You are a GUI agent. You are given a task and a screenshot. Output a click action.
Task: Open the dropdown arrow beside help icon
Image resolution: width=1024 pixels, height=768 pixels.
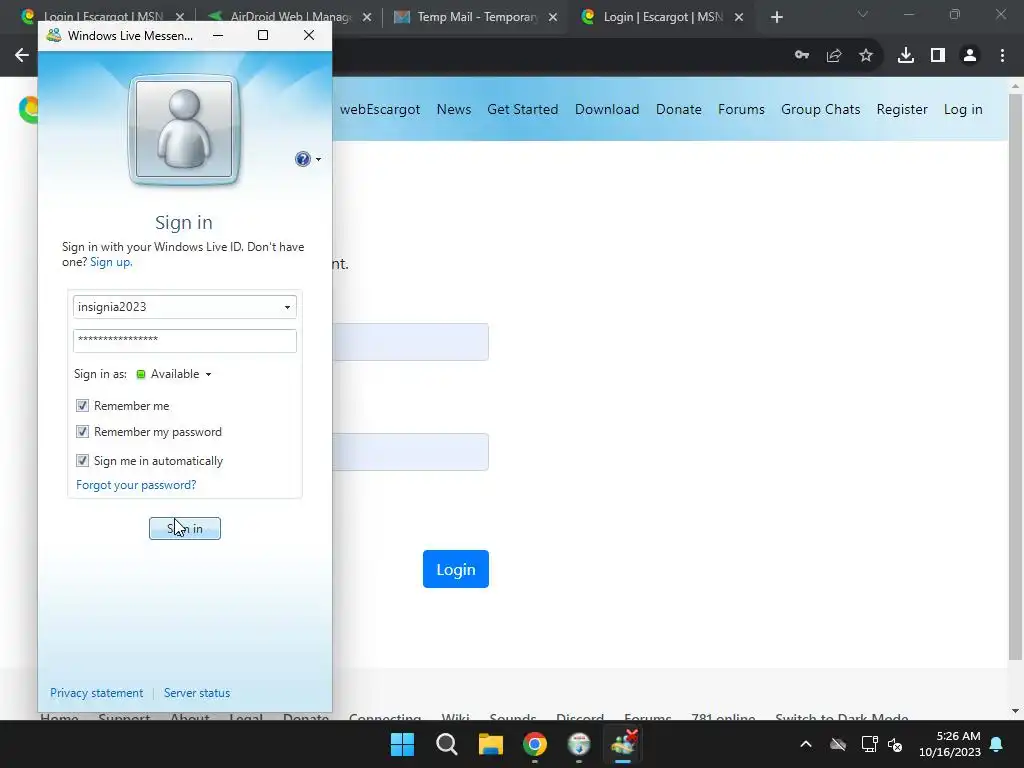tap(318, 159)
